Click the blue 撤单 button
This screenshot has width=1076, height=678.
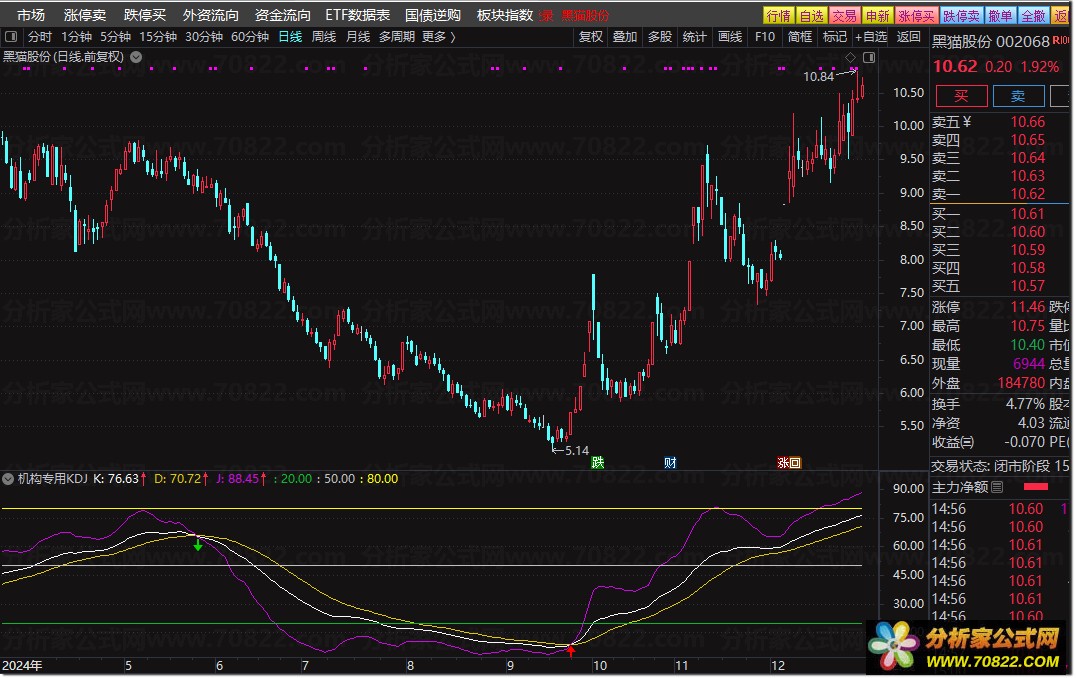point(1001,16)
